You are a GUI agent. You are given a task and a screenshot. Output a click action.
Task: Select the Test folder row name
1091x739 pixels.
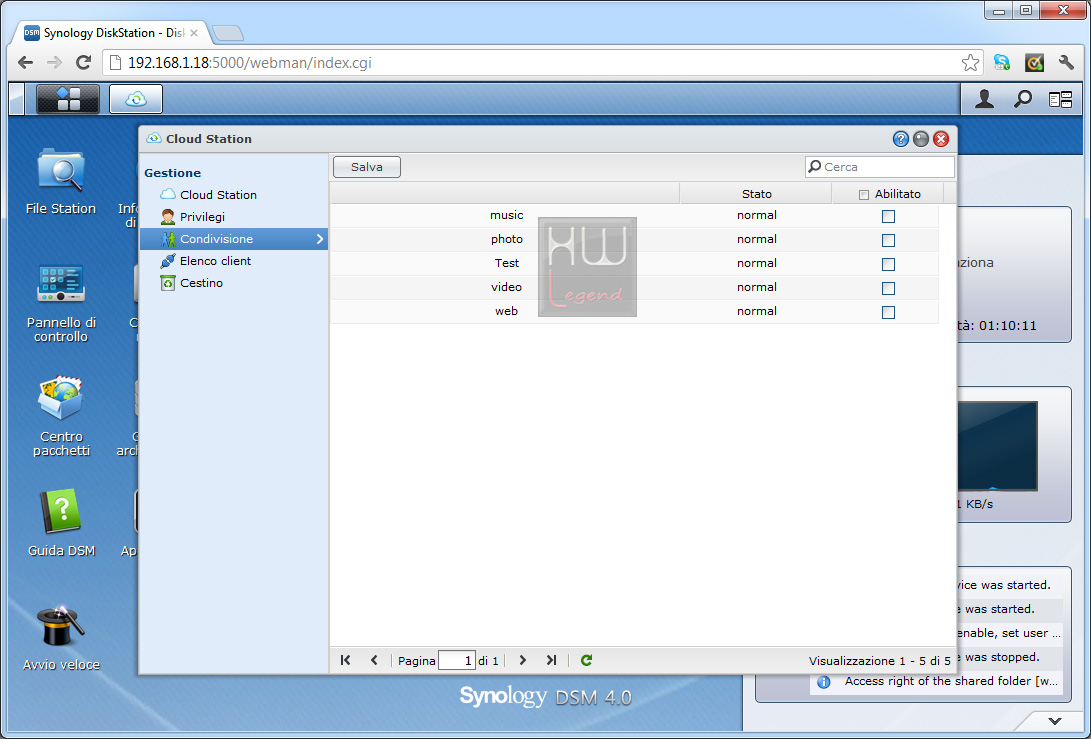click(507, 263)
